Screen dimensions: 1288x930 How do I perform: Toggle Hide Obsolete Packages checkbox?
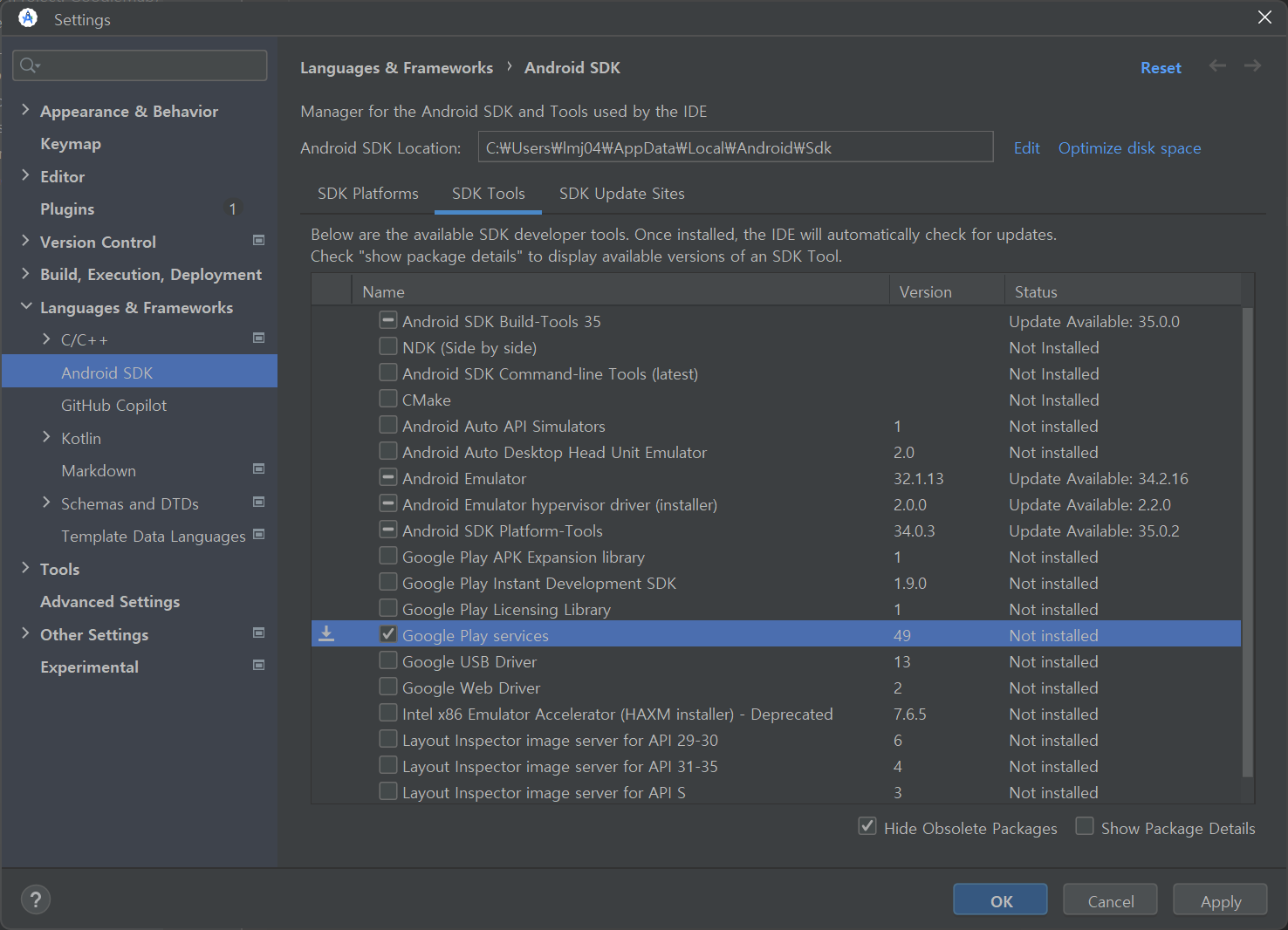coord(867,826)
